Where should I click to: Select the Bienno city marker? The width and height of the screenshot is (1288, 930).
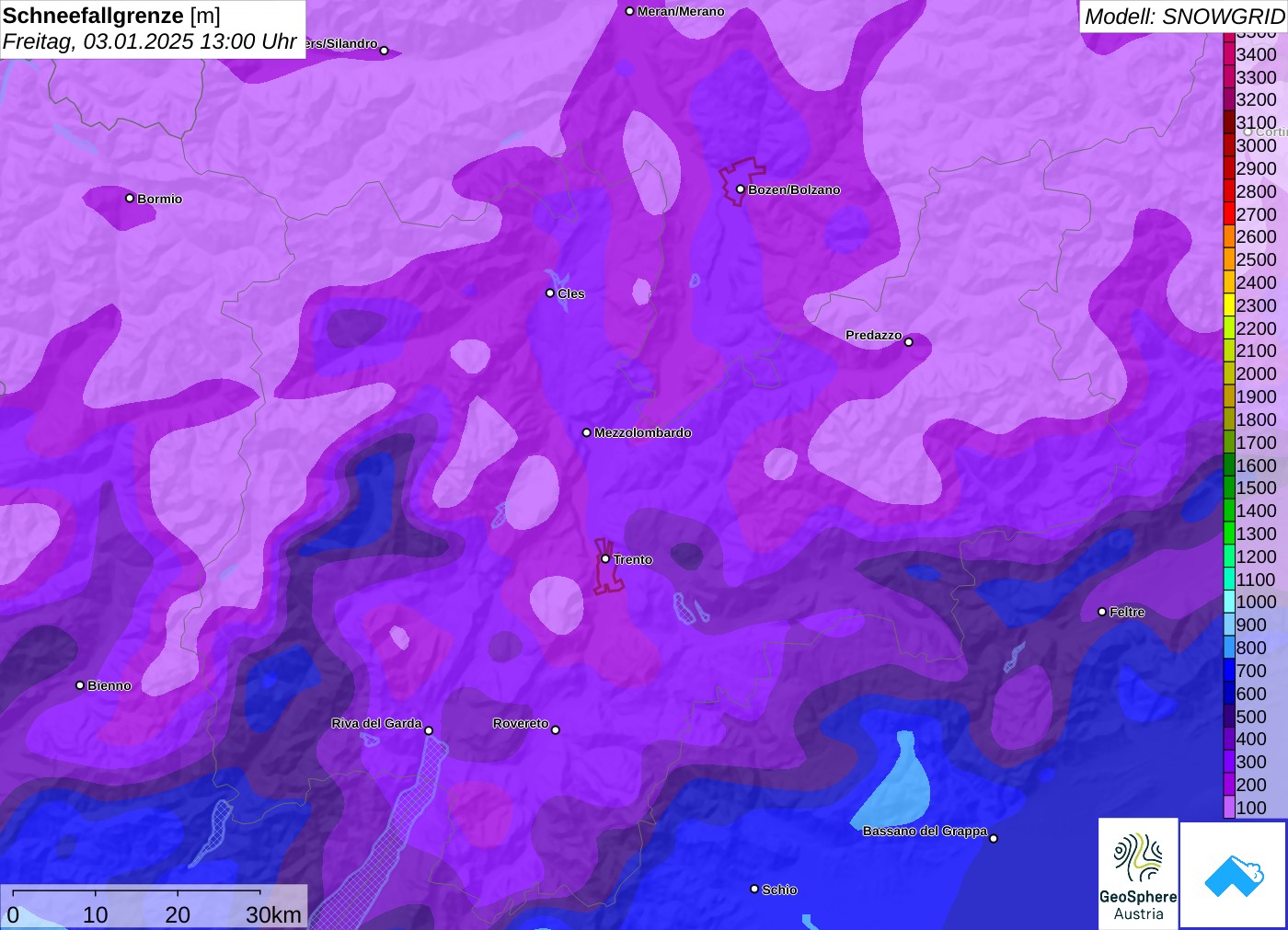(x=80, y=685)
